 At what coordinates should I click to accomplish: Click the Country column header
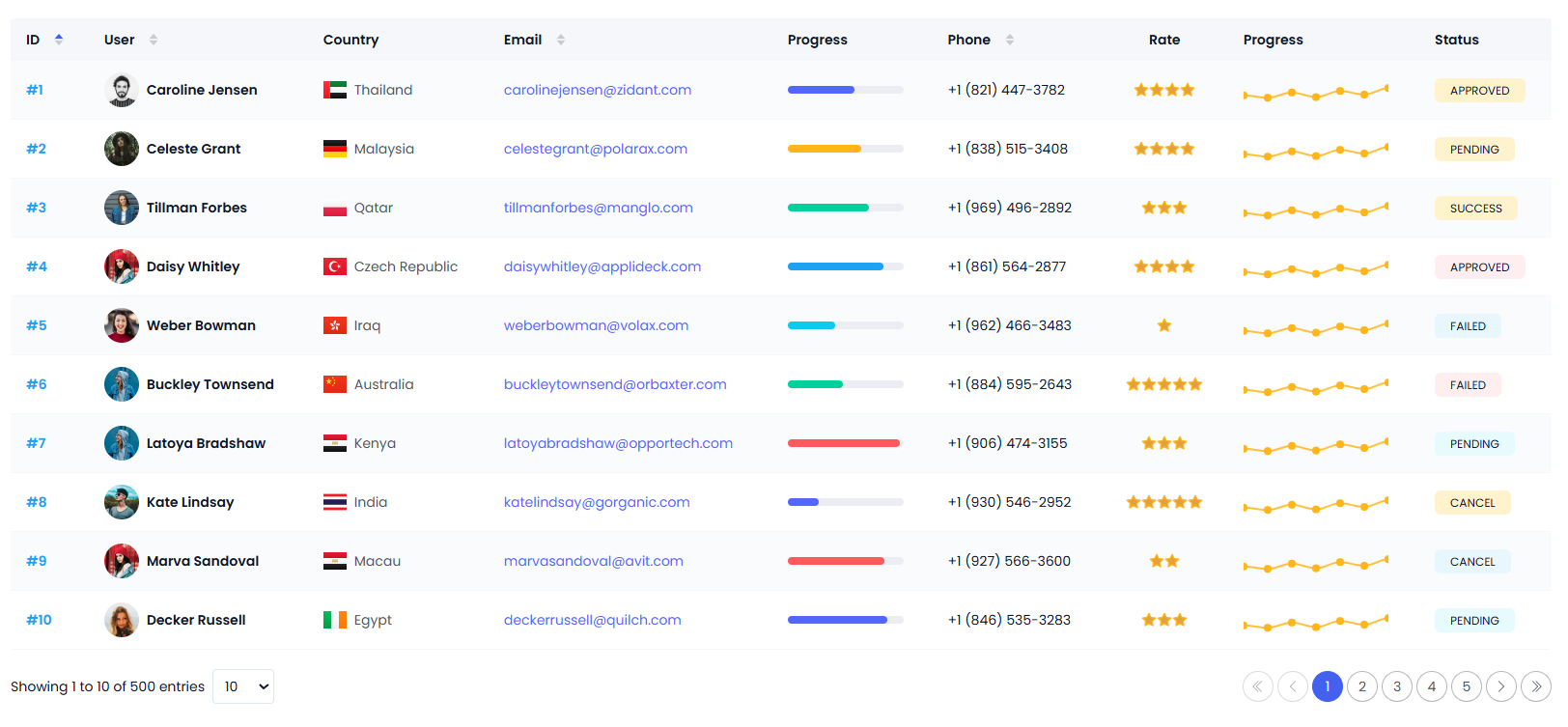pos(350,40)
